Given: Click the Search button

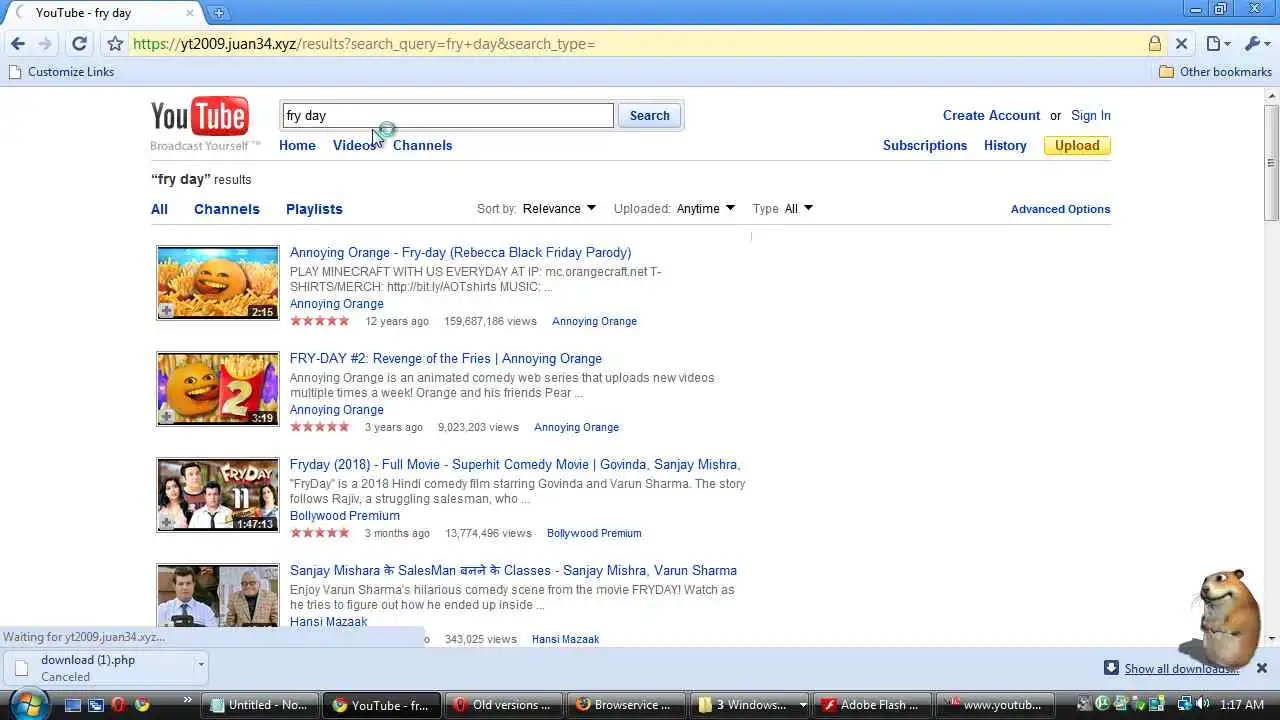Looking at the screenshot, I should pos(649,116).
